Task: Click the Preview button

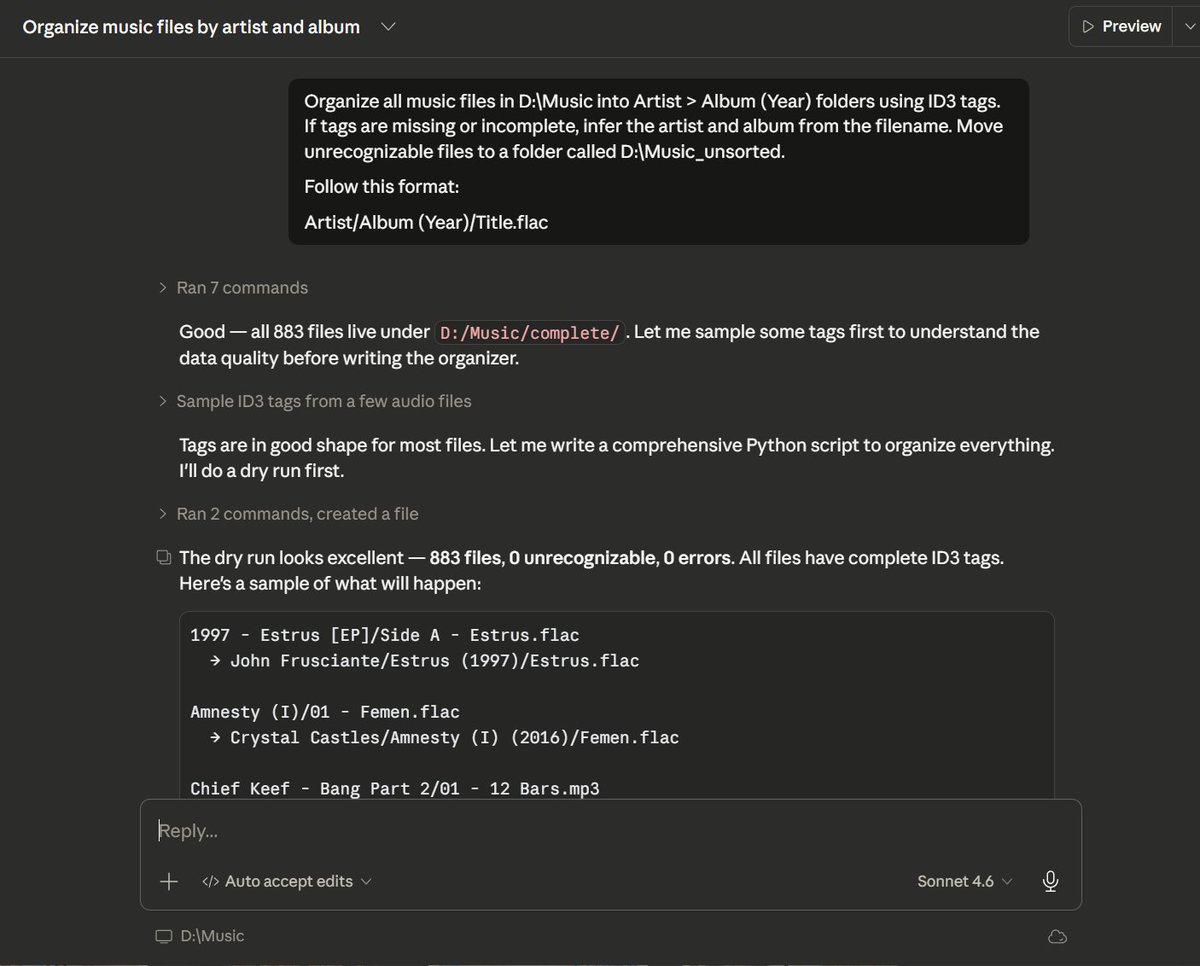Action: (x=1120, y=27)
